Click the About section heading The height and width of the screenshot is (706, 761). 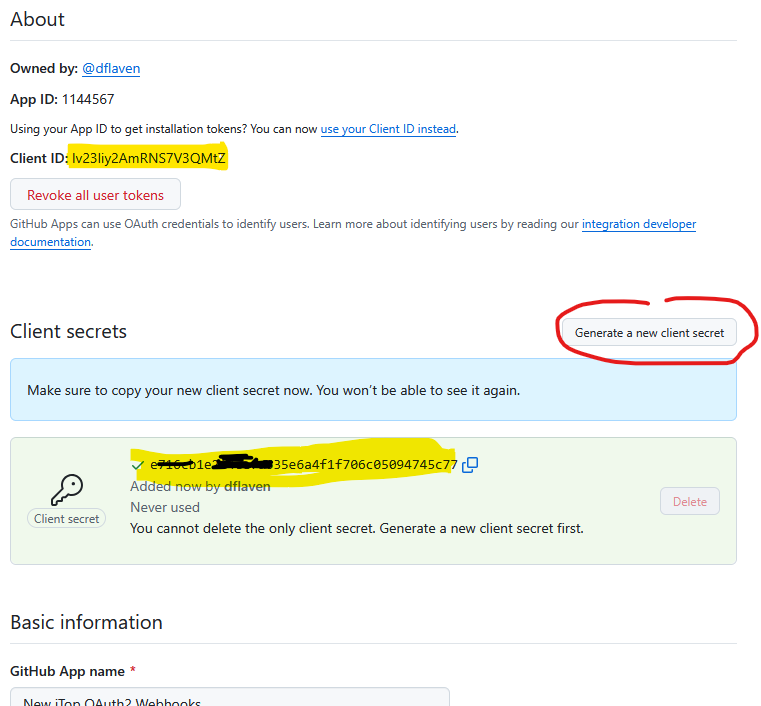[x=38, y=19]
